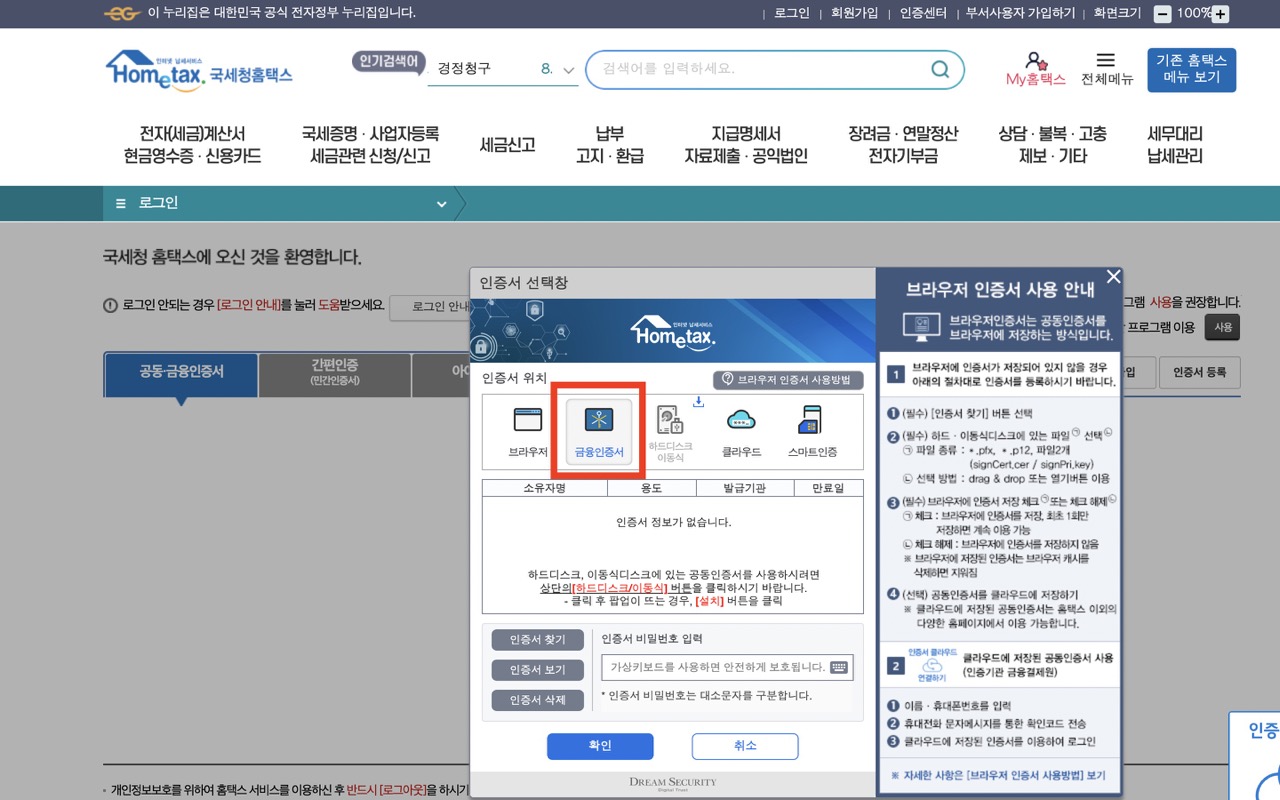Click the 사용 button next to 프로그램 이용
1280x800 pixels.
pyautogui.click(x=1224, y=327)
